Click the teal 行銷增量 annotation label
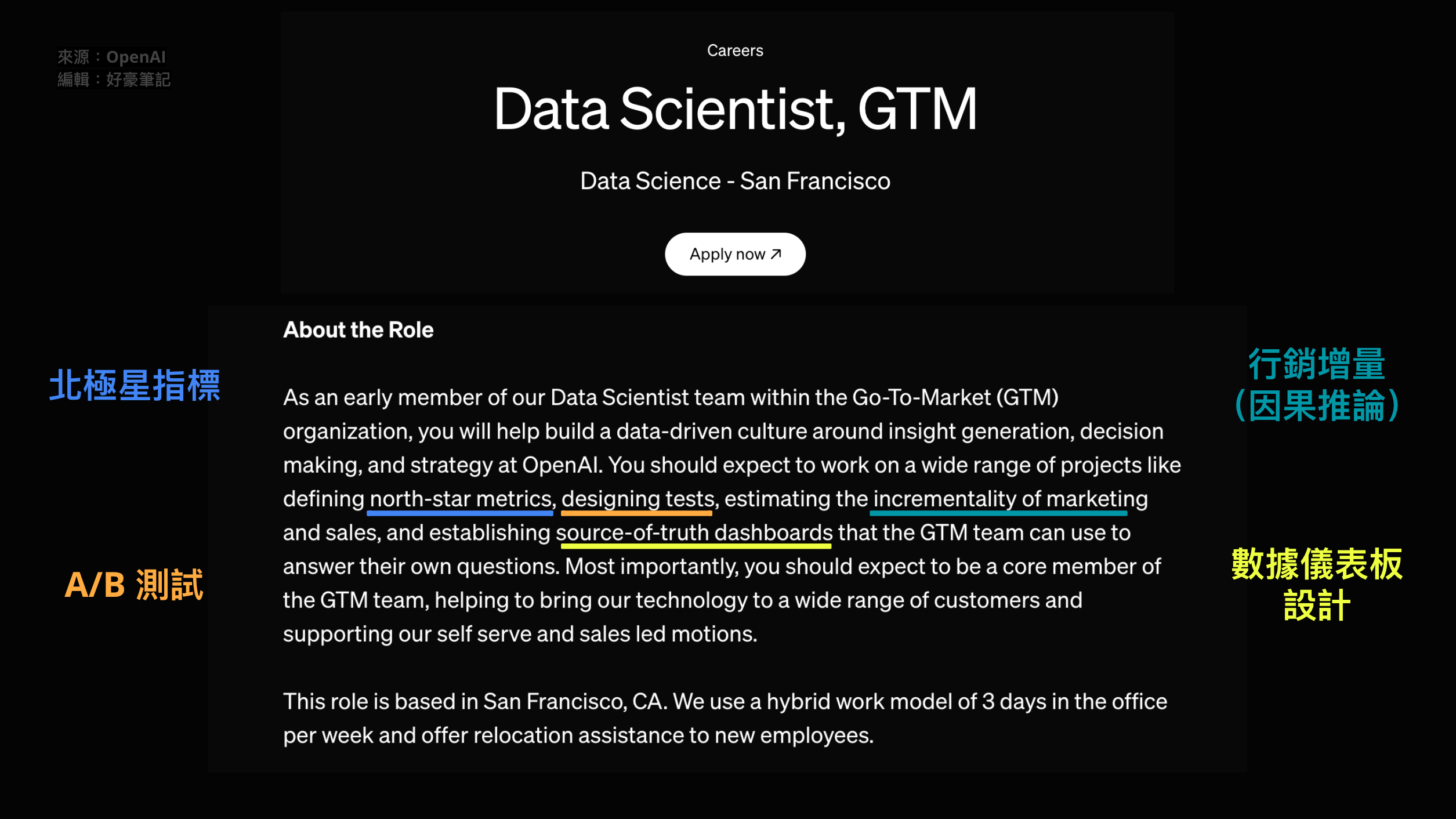Image resolution: width=1456 pixels, height=819 pixels. point(1317,364)
